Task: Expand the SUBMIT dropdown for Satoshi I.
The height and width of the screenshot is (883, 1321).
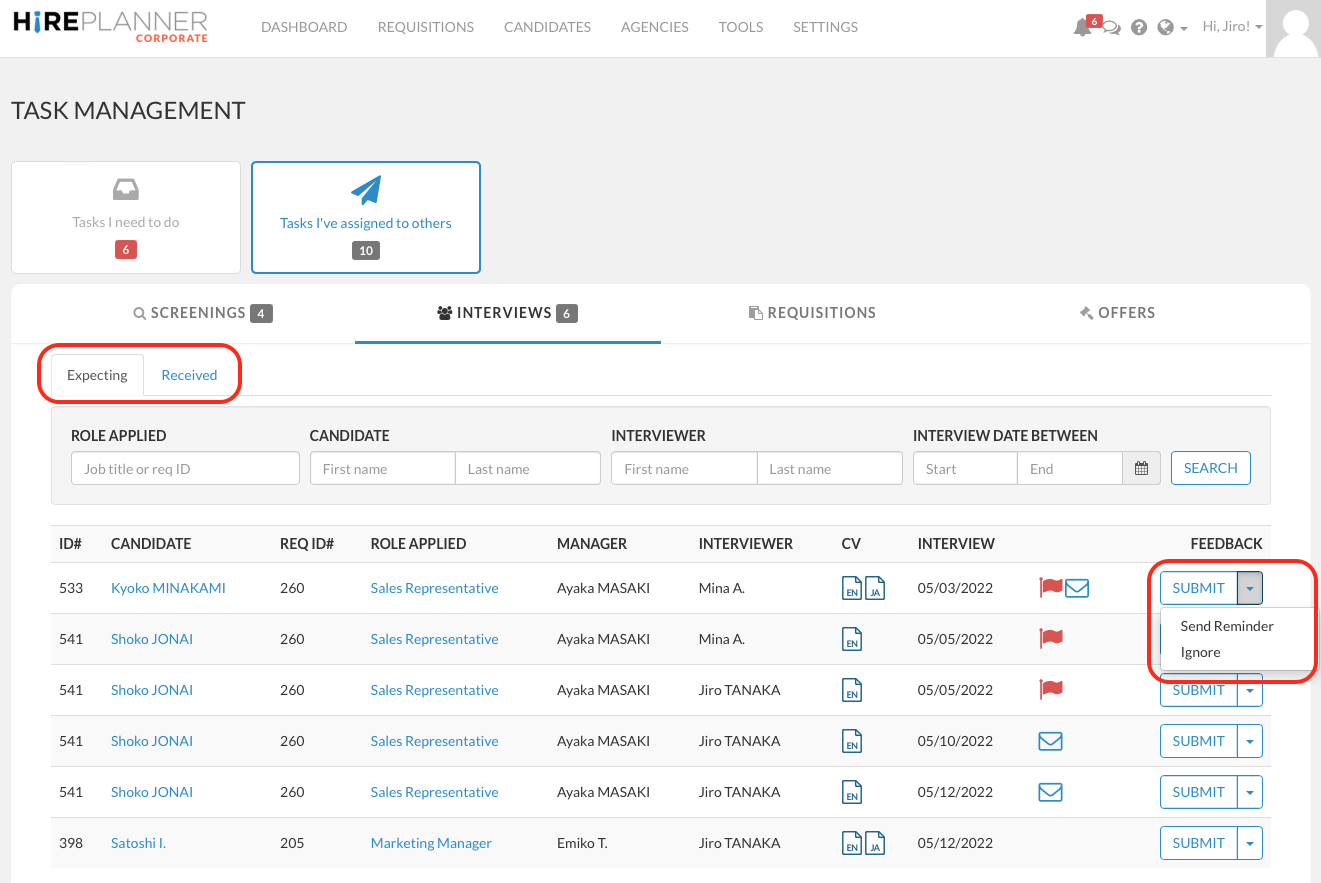Action: coord(1249,842)
